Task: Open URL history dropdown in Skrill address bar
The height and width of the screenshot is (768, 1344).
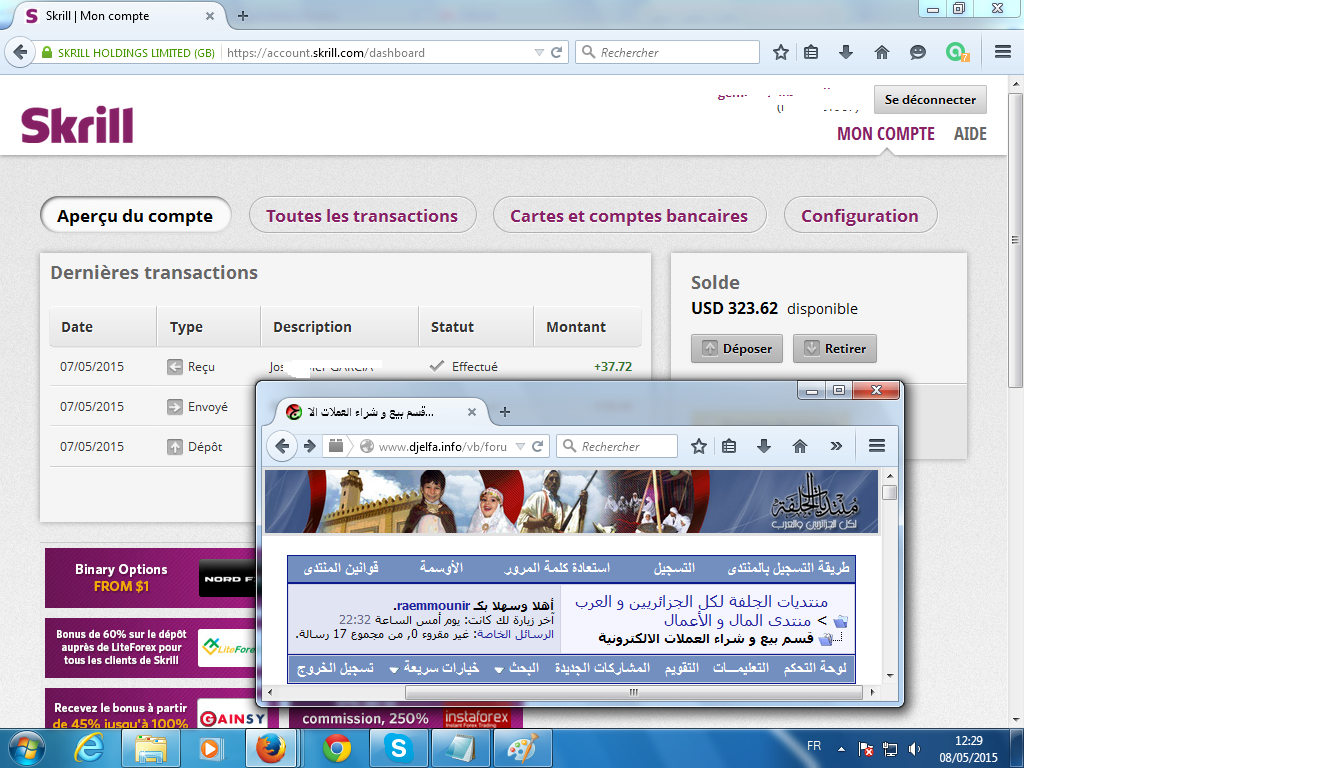Action: tap(540, 52)
